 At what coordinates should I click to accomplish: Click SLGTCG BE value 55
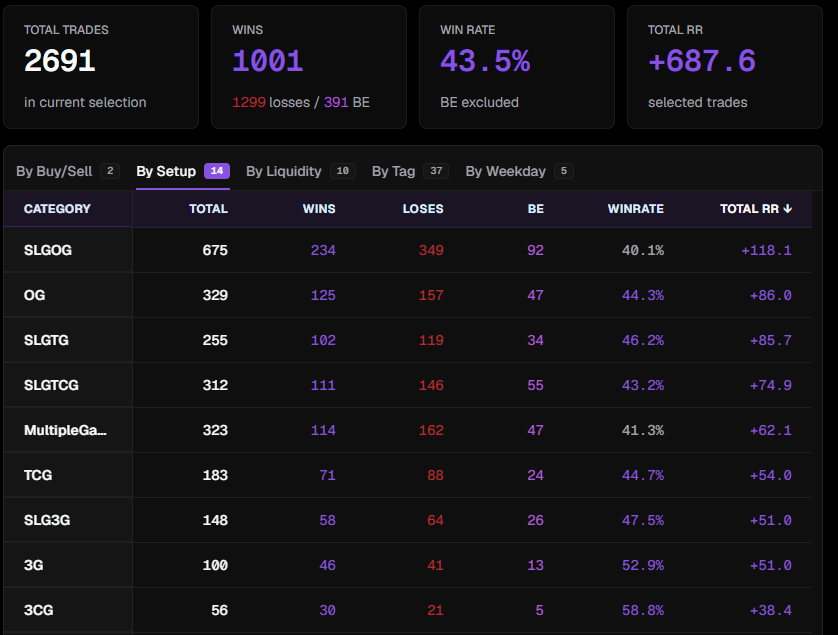click(x=536, y=385)
